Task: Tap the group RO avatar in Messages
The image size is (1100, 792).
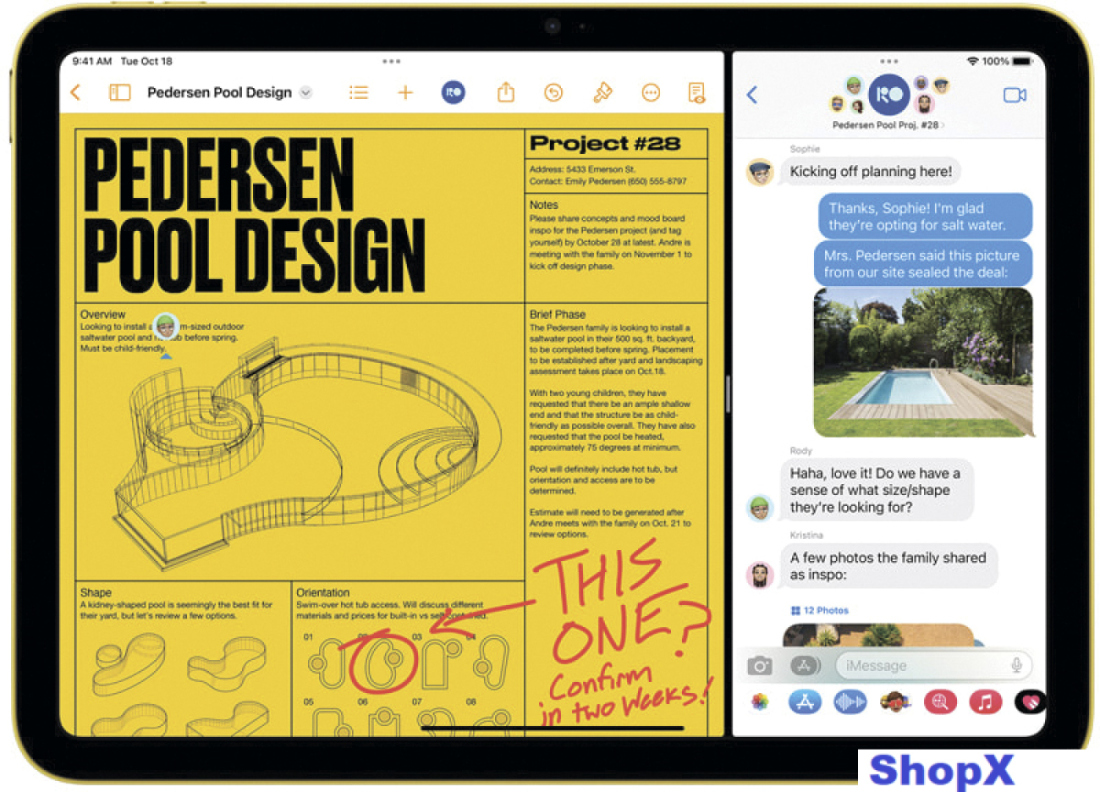Action: tap(889, 95)
